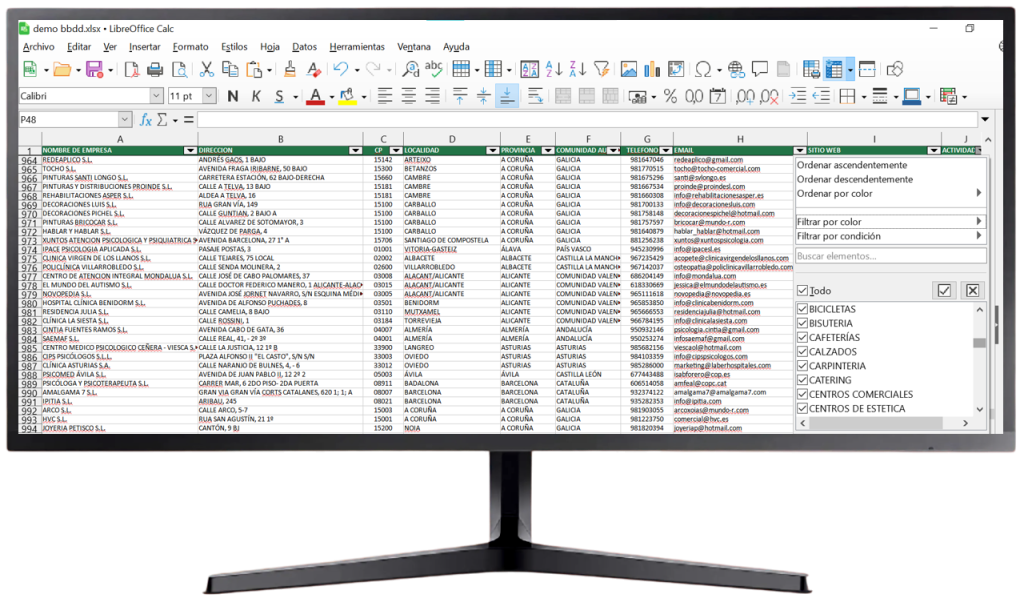Click the Function Wizard fx icon
The width and height of the screenshot is (1024, 602).
point(146,120)
